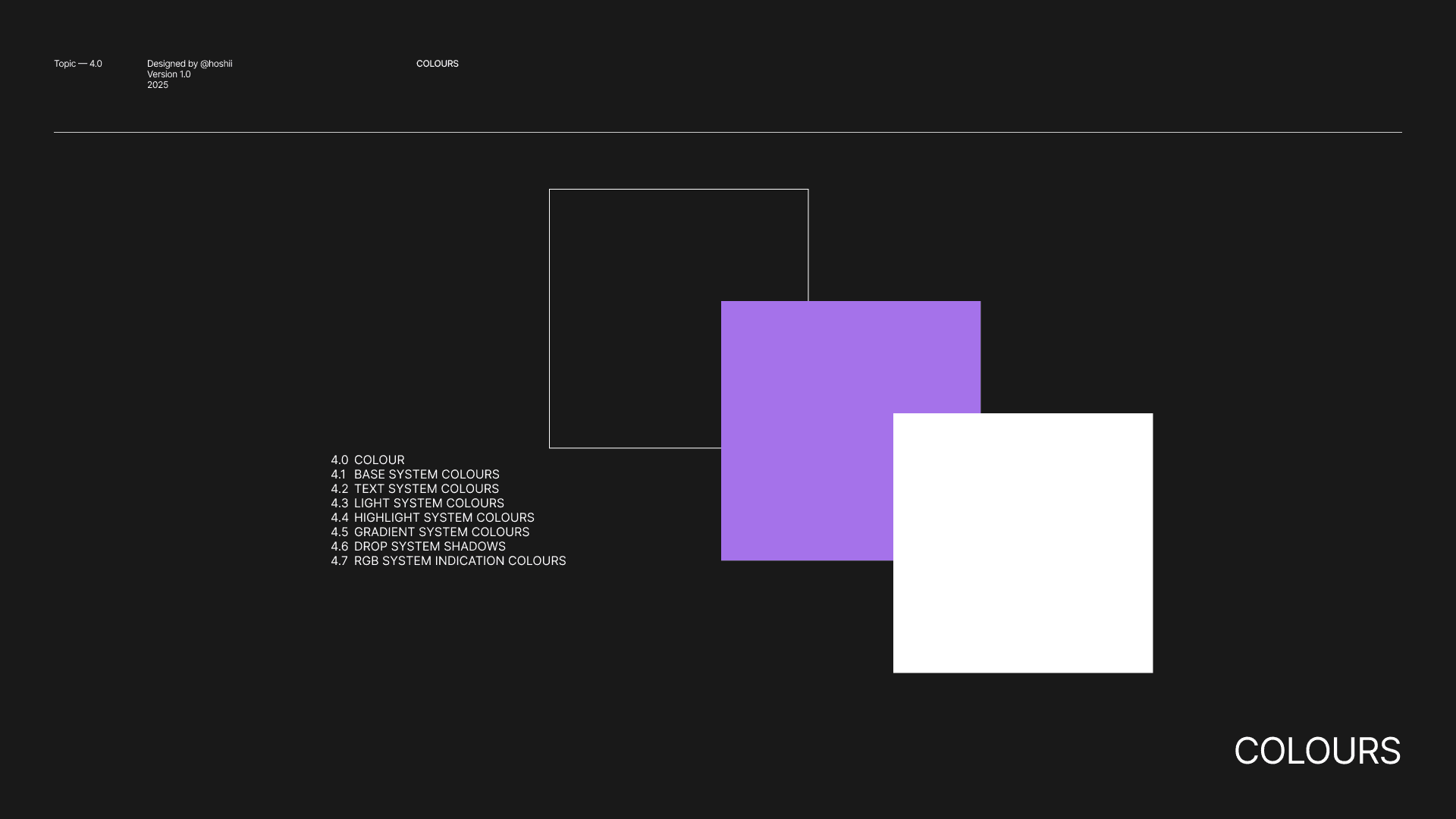
Task: Click the 2025 year text
Action: 158,85
